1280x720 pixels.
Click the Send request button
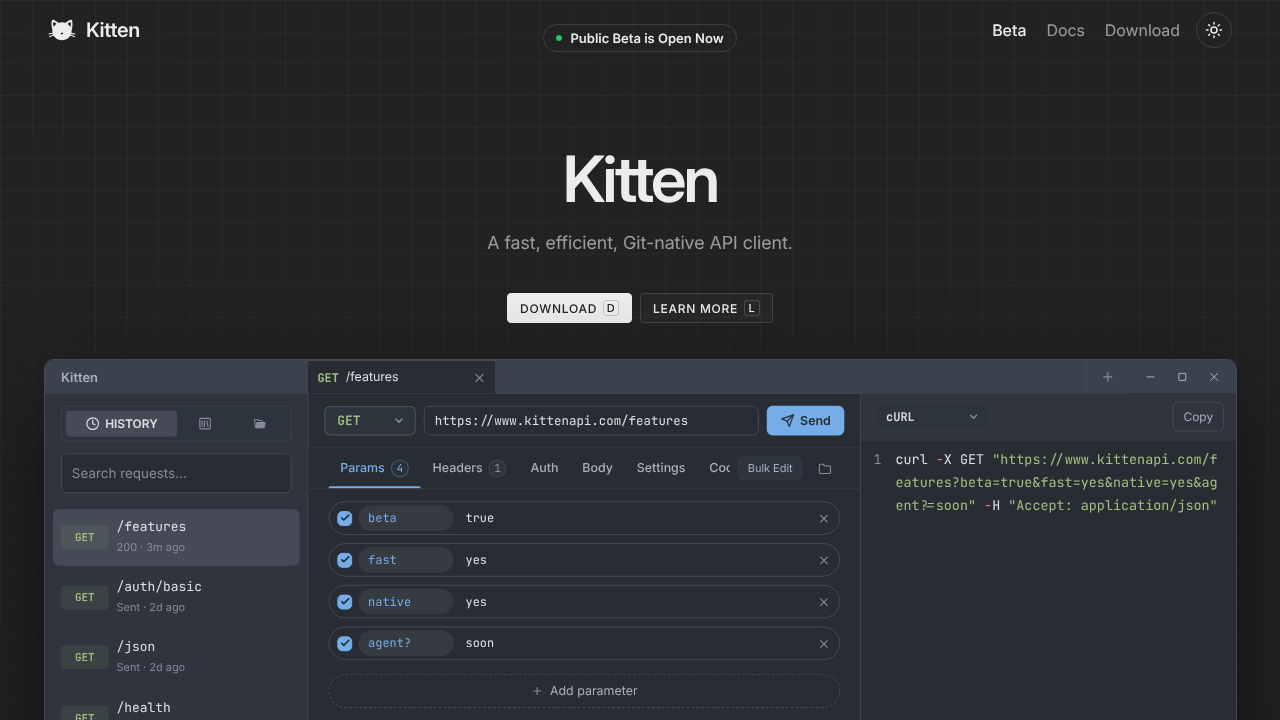click(805, 421)
